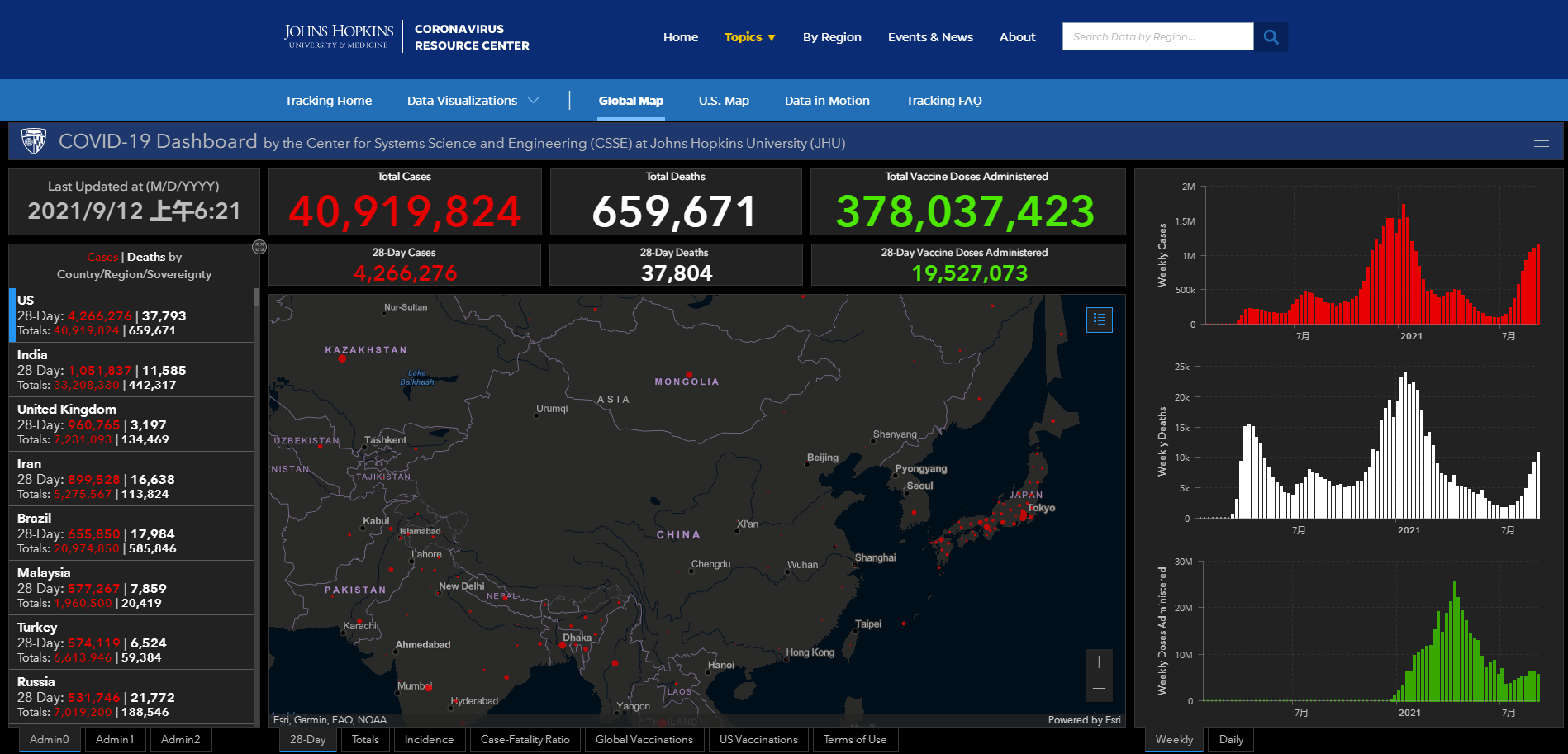Switch charts to Daily view
This screenshot has width=1568, height=754.
1231,739
